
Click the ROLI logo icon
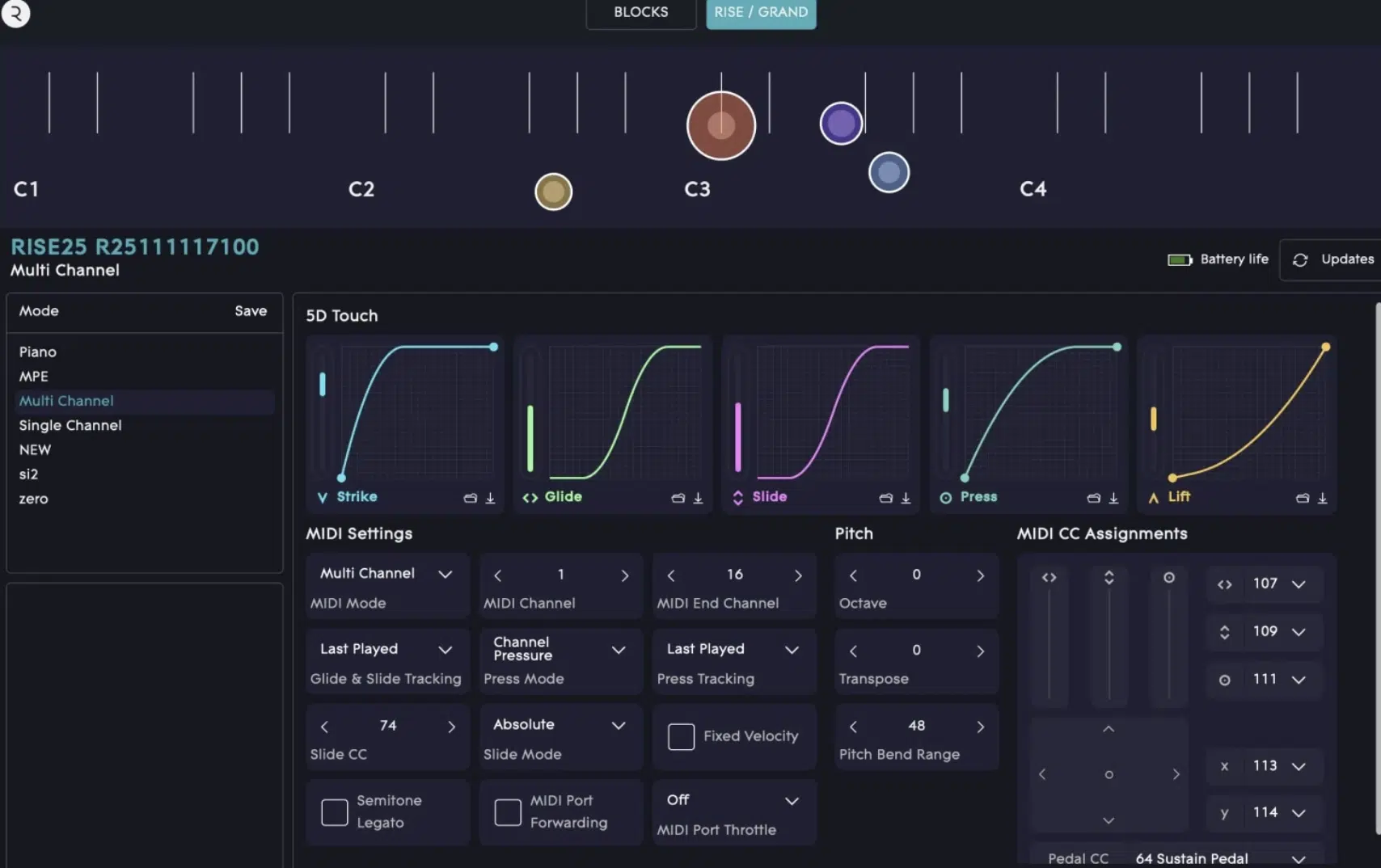pos(15,13)
